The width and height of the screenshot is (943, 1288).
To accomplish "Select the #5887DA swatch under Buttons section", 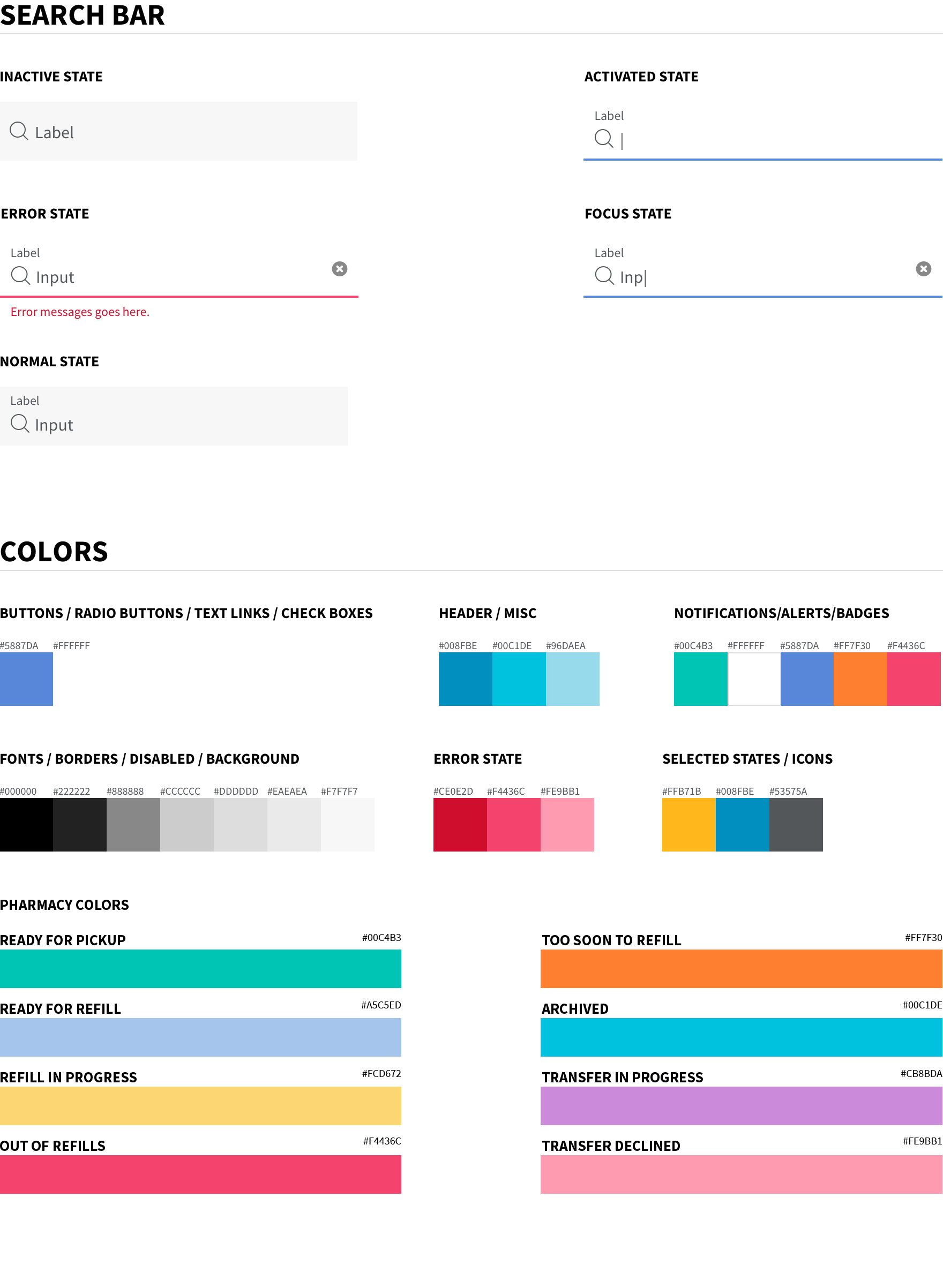I will pyautogui.click(x=26, y=679).
